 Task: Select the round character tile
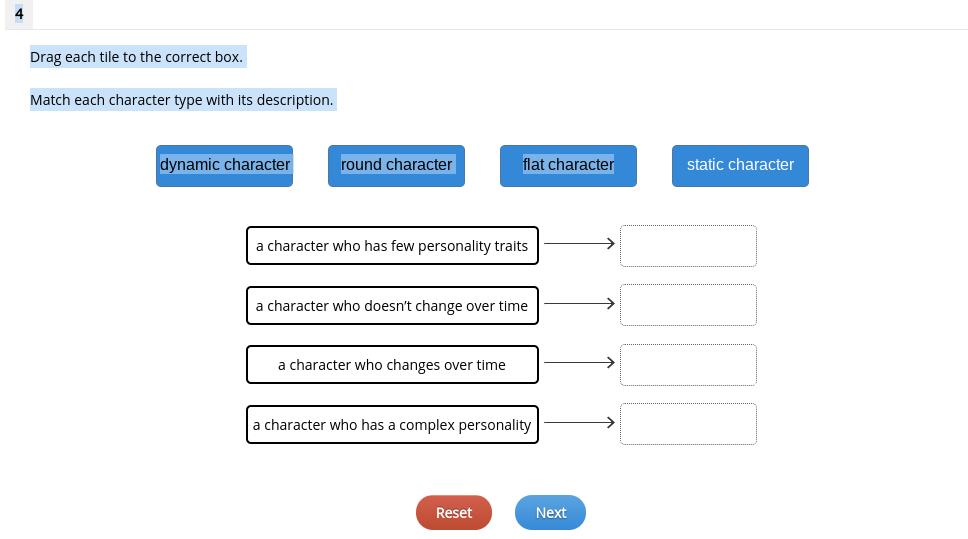click(x=396, y=165)
